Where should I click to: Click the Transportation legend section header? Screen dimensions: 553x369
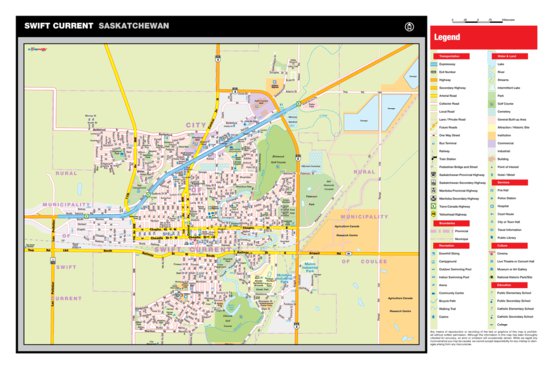click(451, 56)
